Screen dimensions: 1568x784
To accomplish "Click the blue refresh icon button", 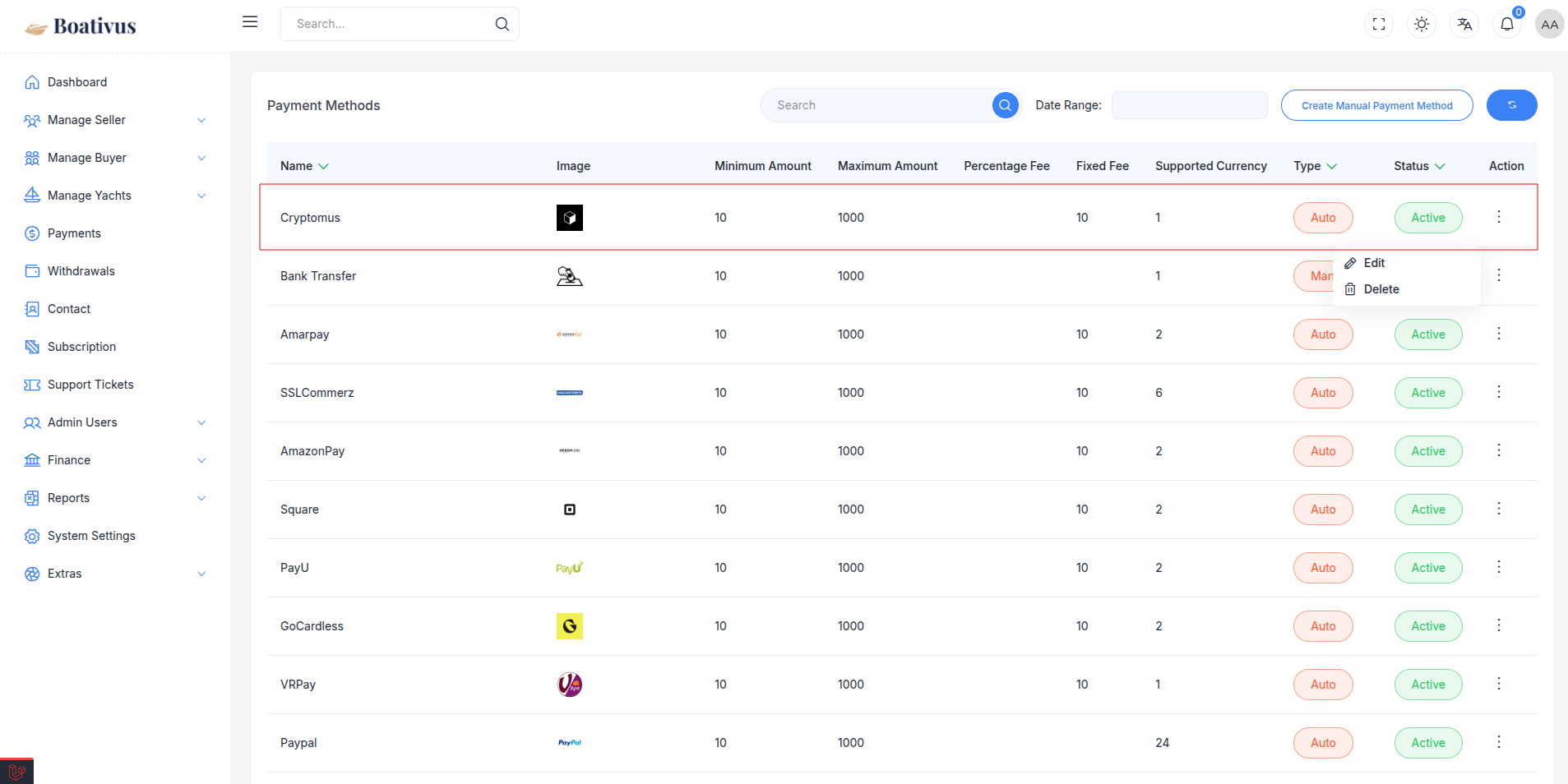I will 1511,105.
